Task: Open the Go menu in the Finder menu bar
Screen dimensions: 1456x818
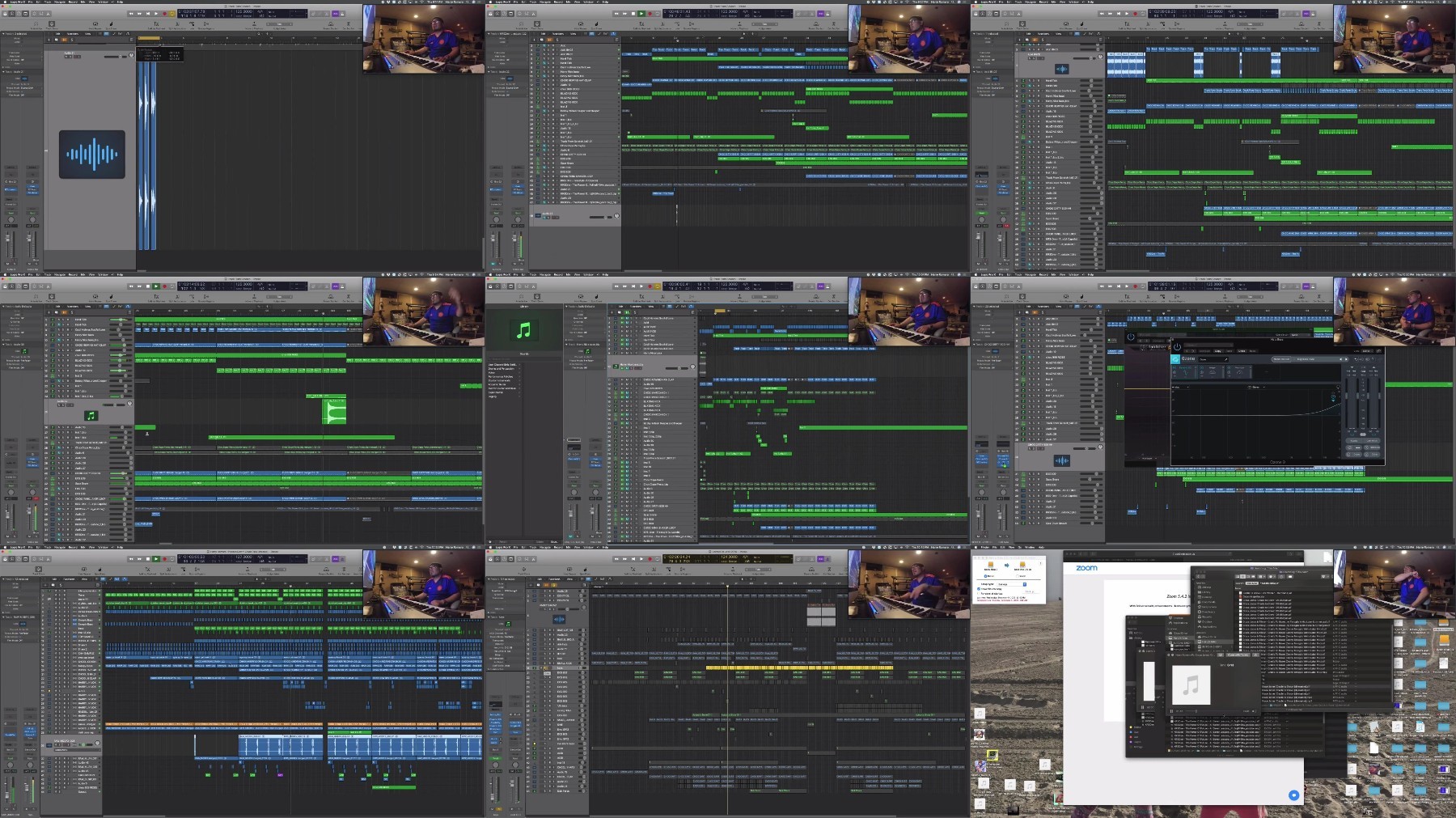Action: pyautogui.click(x=1020, y=548)
